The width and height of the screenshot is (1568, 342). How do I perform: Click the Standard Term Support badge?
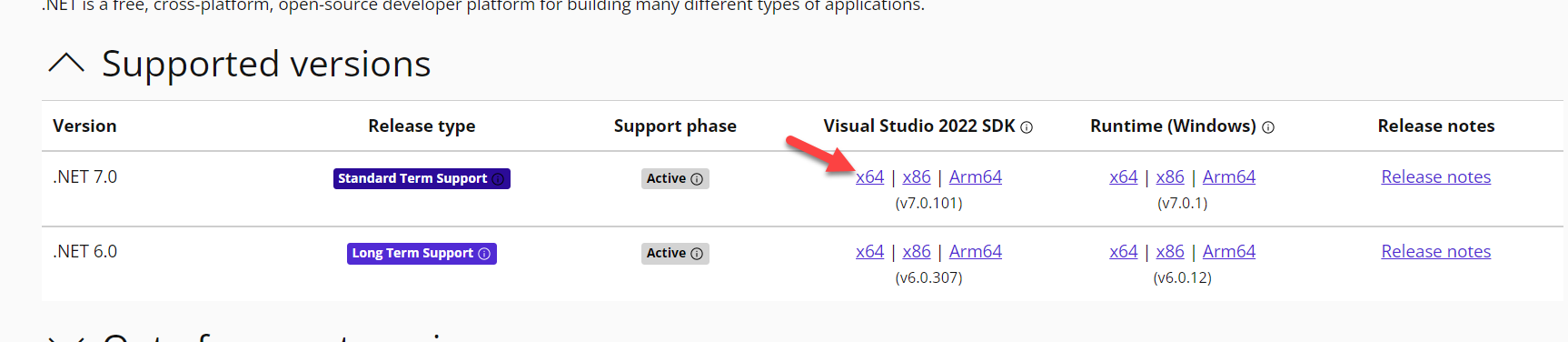click(422, 179)
